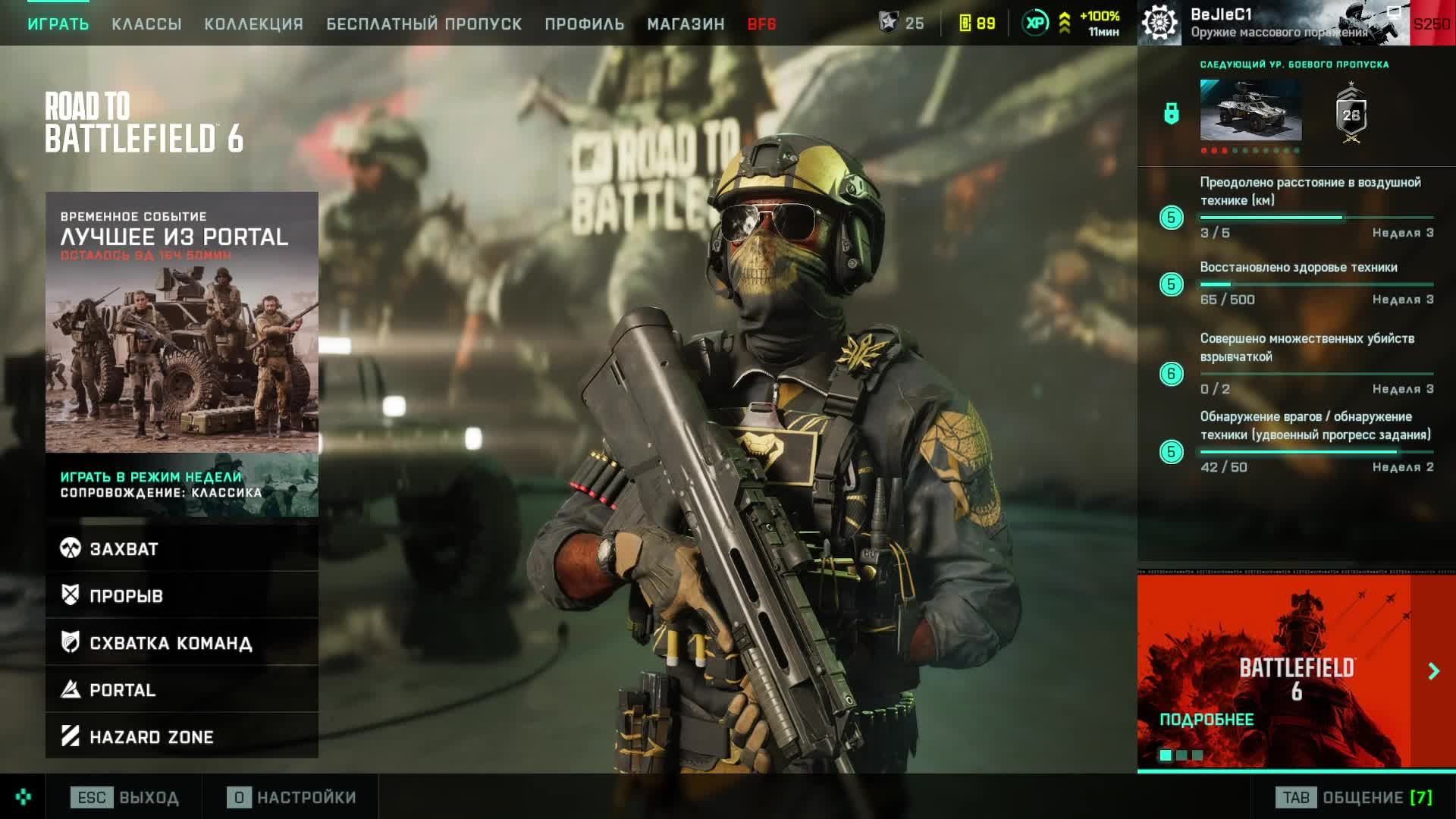The width and height of the screenshot is (1456, 819).
Task: Click the Восстановлено здоровье техники progress bar
Action: [x=1316, y=284]
